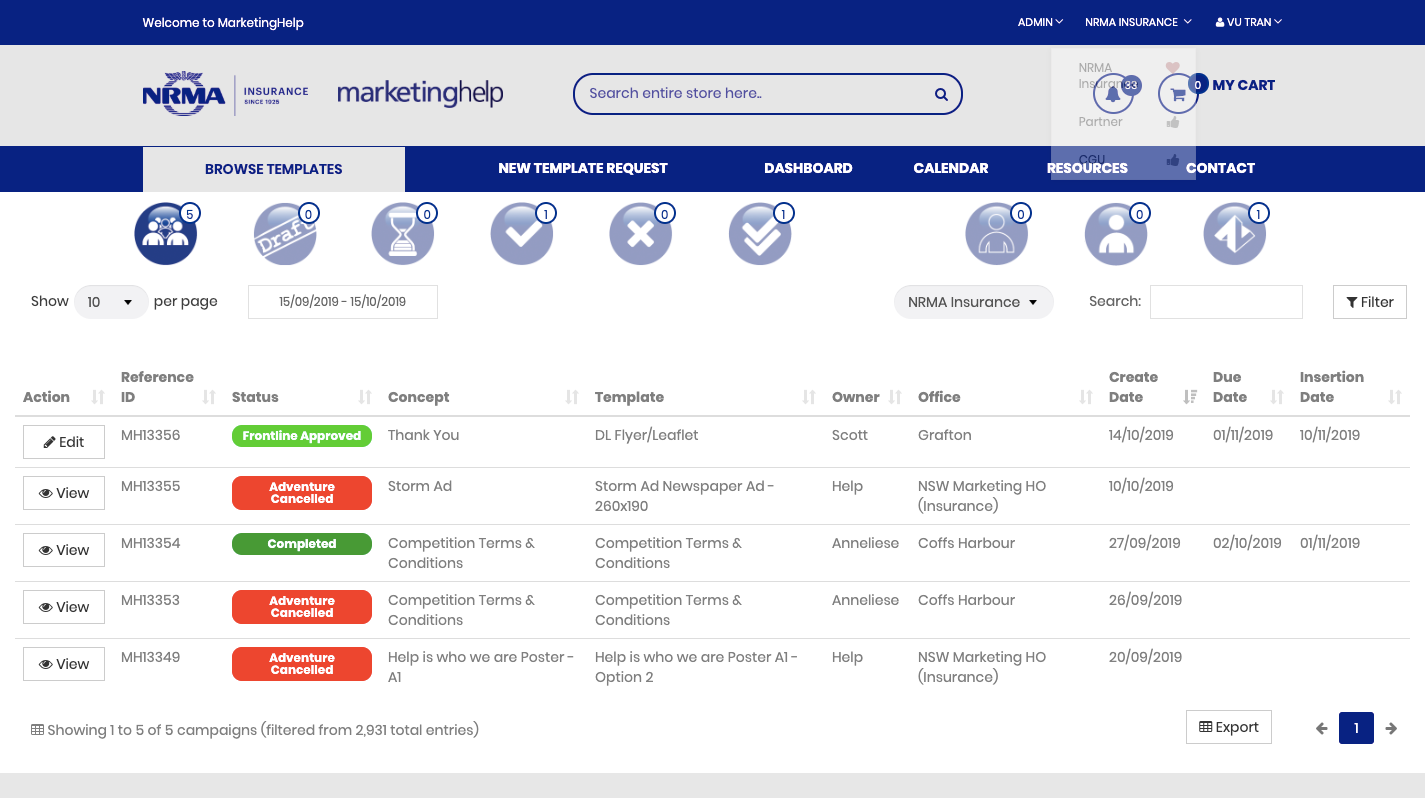Click 'DL Flyer/Leaflet' template cell
The height and width of the screenshot is (798, 1425).
[647, 435]
